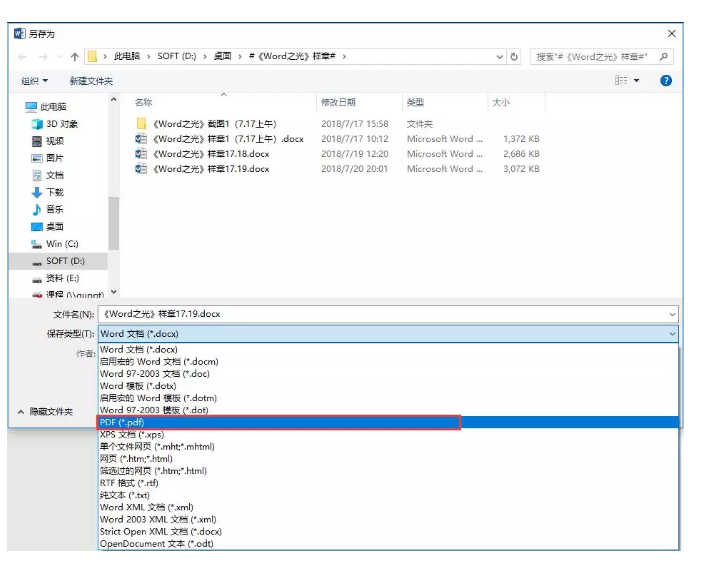Viewport: 706px width, 572px height.
Task: Close the 另存为 dialog
Action: (x=671, y=33)
